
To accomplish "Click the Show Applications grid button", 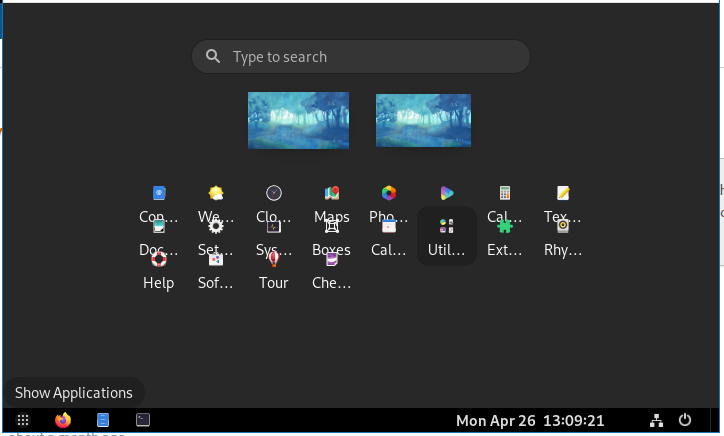I will click(23, 420).
